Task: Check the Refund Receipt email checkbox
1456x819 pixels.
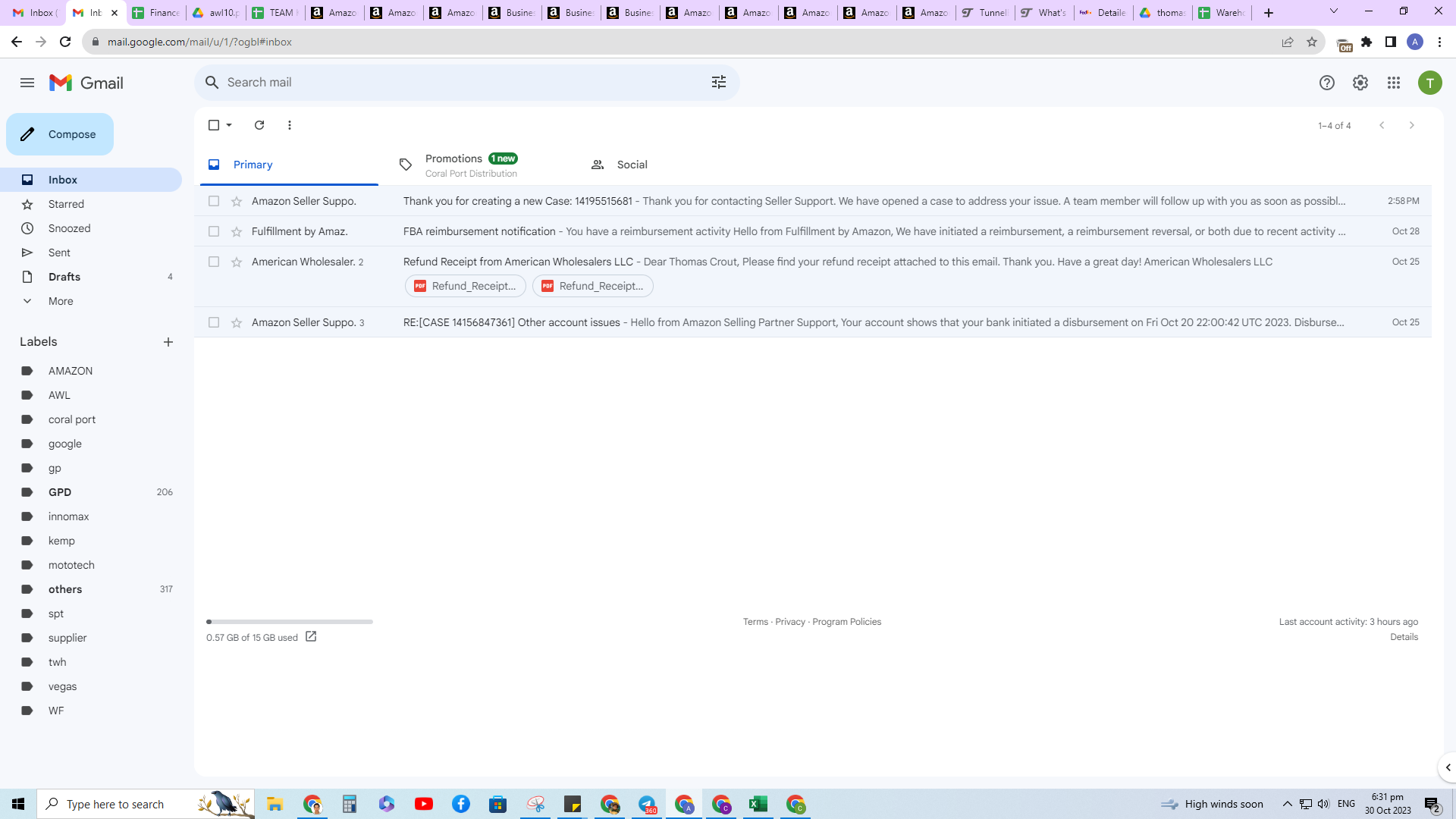Action: pos(214,262)
